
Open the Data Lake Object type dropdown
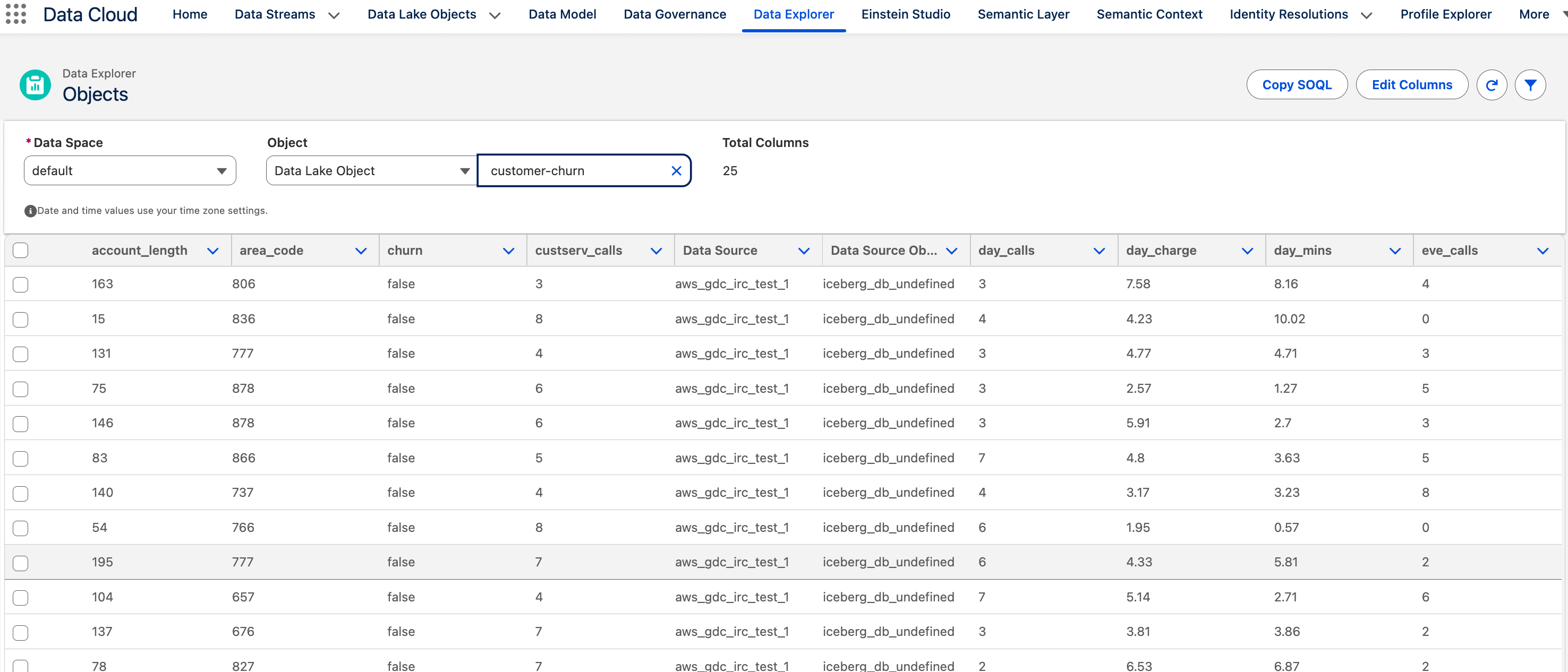(371, 171)
